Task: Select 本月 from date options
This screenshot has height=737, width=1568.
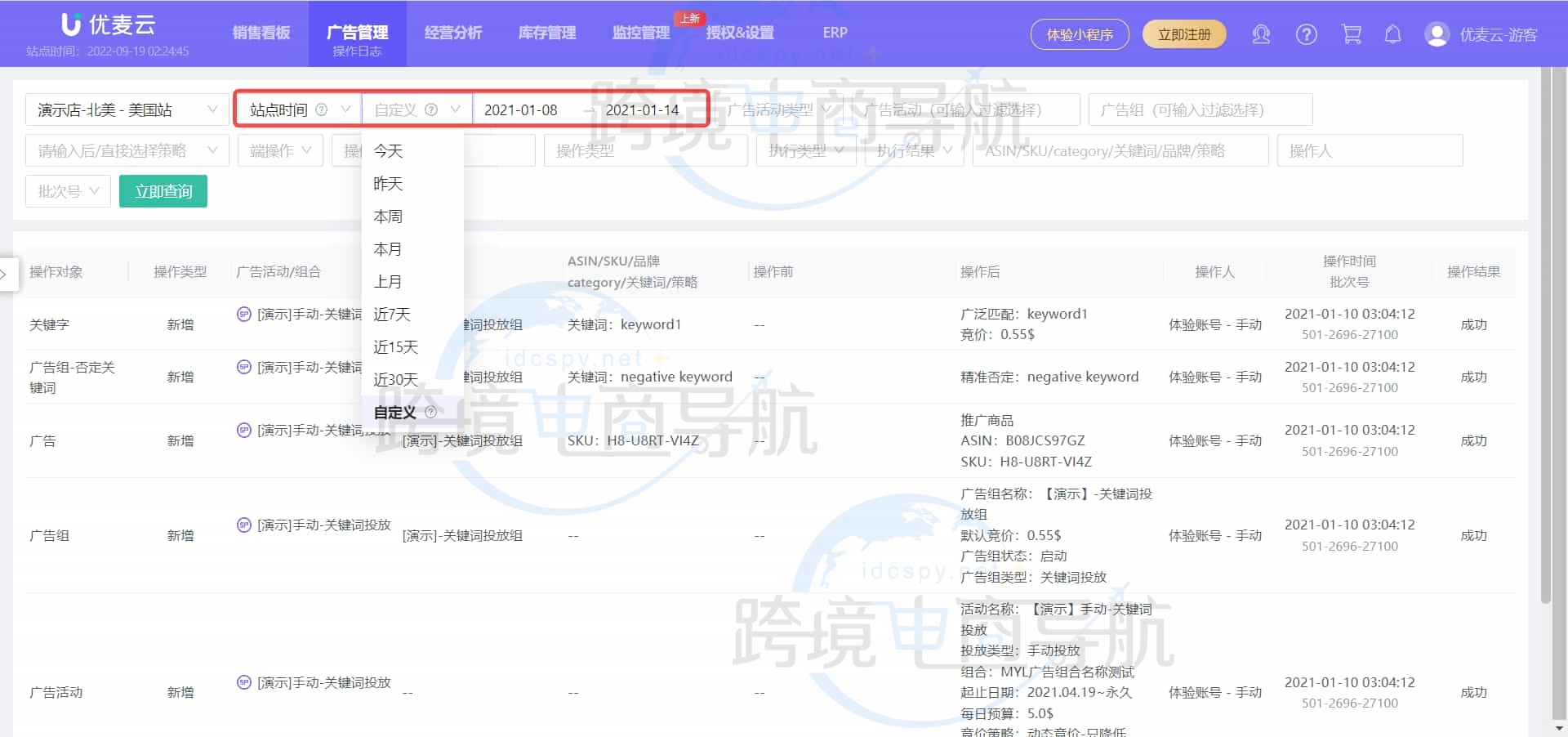Action: coord(389,249)
